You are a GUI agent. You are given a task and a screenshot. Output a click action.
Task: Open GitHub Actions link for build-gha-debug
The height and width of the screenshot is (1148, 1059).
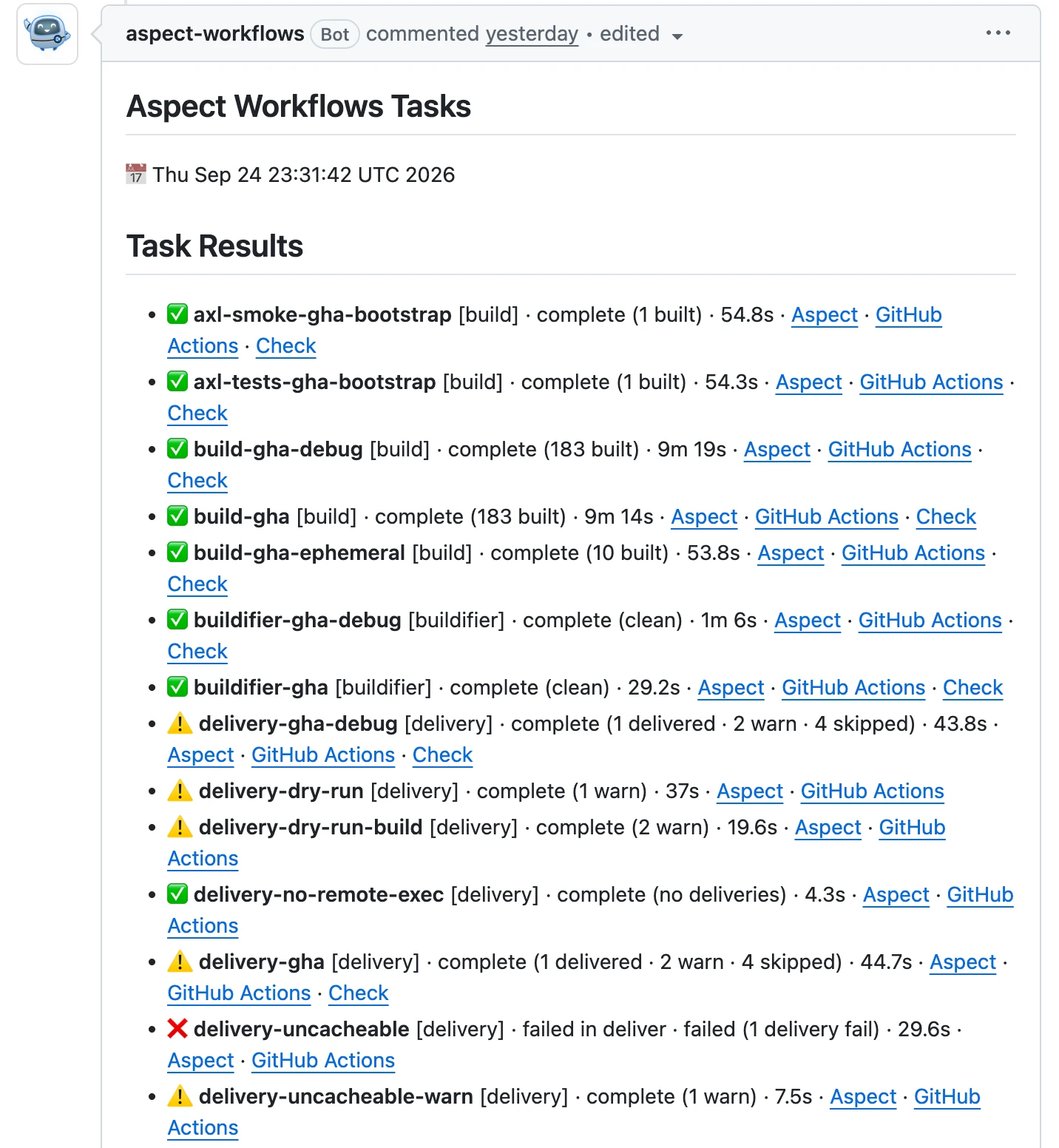point(899,450)
